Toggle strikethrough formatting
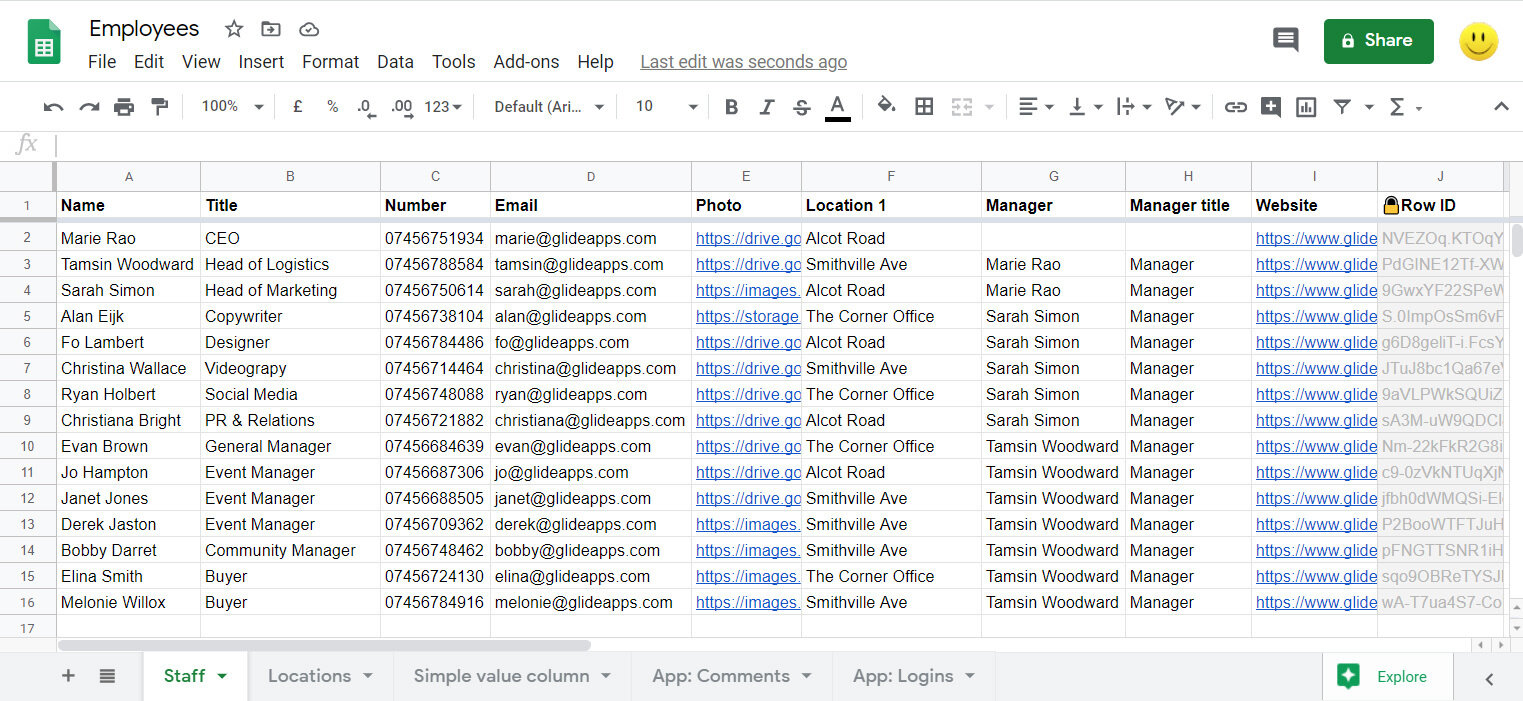This screenshot has width=1523, height=701. click(801, 107)
